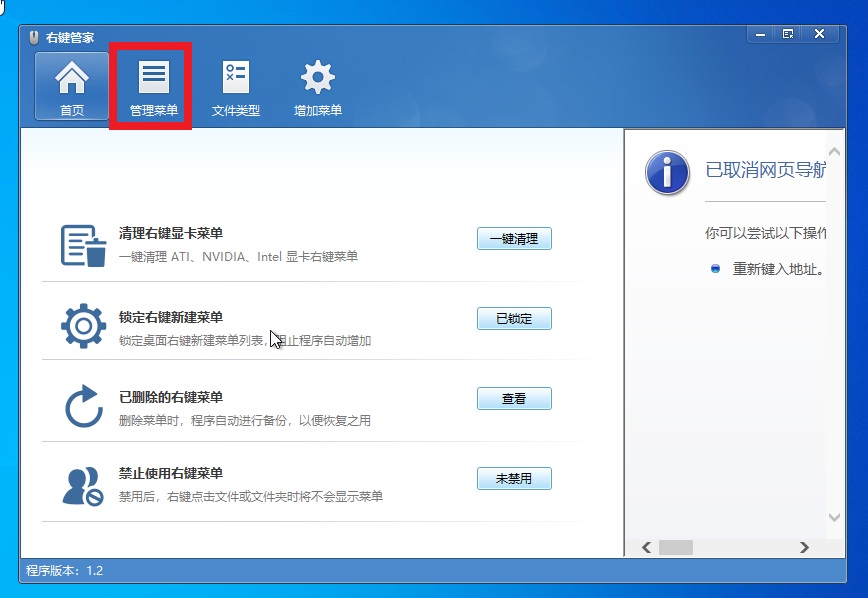
Task: Toggle the 未禁用 right-click disable button
Action: (x=514, y=479)
